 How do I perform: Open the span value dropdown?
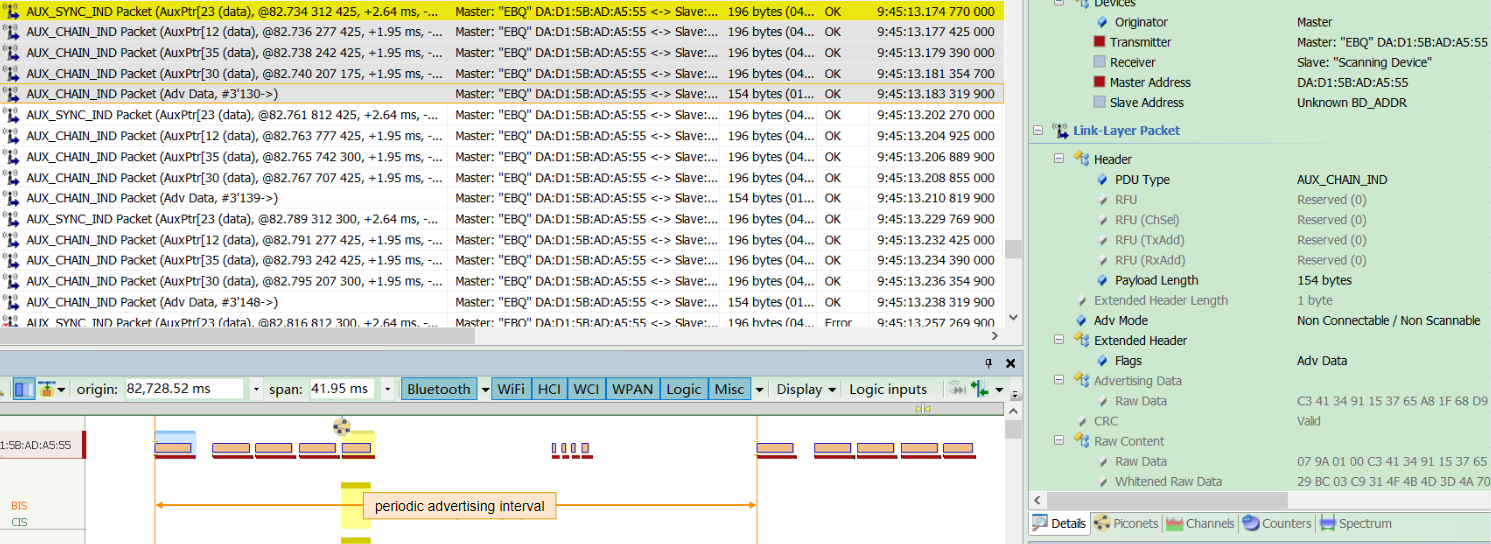[x=387, y=389]
